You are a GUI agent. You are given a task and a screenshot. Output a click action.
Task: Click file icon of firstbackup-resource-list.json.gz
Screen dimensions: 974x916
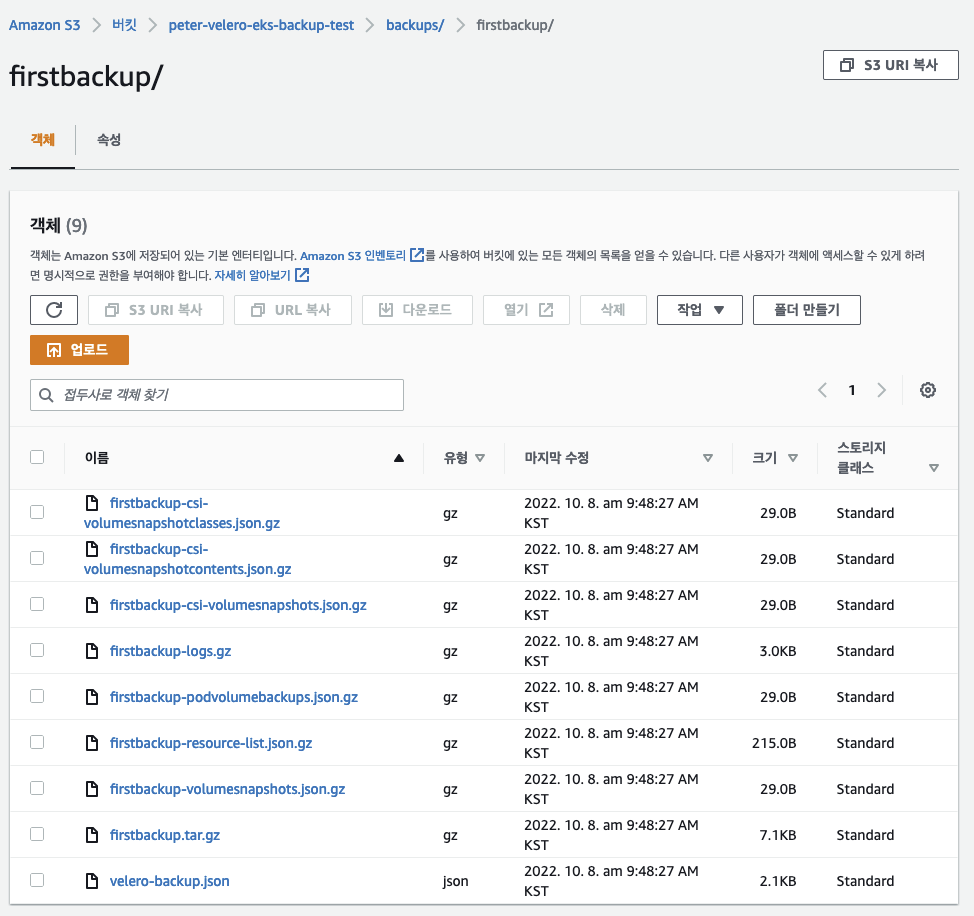tap(92, 743)
